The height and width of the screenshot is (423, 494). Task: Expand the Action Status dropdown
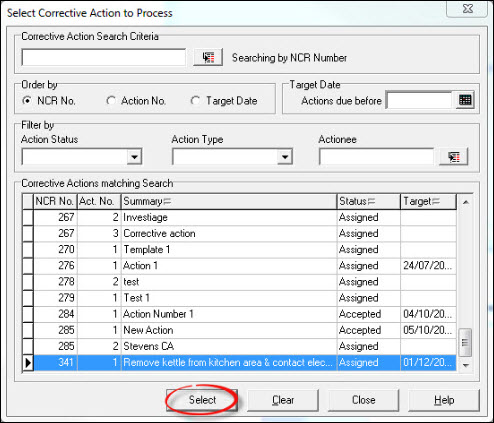click(x=134, y=157)
